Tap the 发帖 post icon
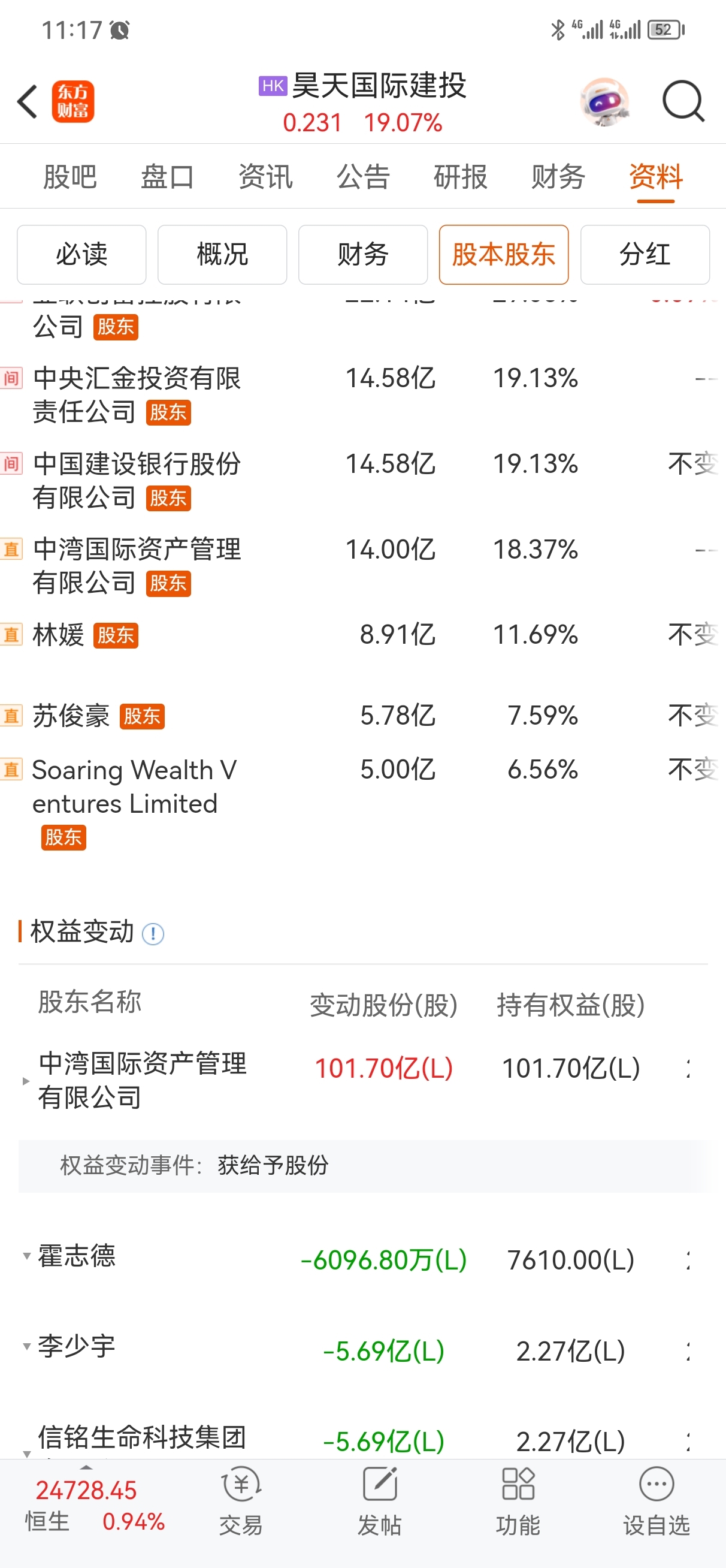The width and height of the screenshot is (726, 1568). [x=380, y=1500]
